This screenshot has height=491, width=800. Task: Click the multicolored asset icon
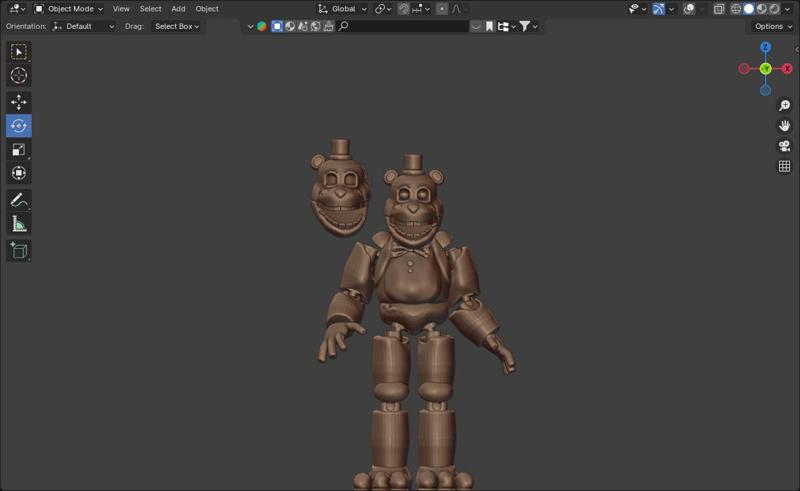point(262,27)
